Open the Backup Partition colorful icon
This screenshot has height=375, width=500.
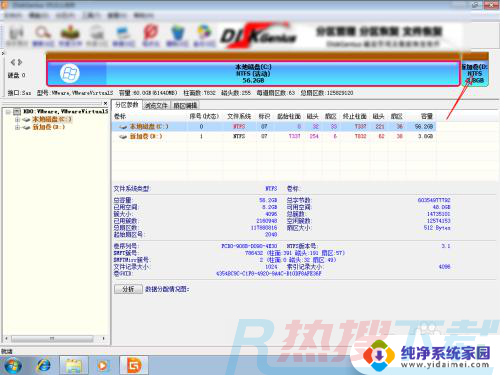(204, 36)
